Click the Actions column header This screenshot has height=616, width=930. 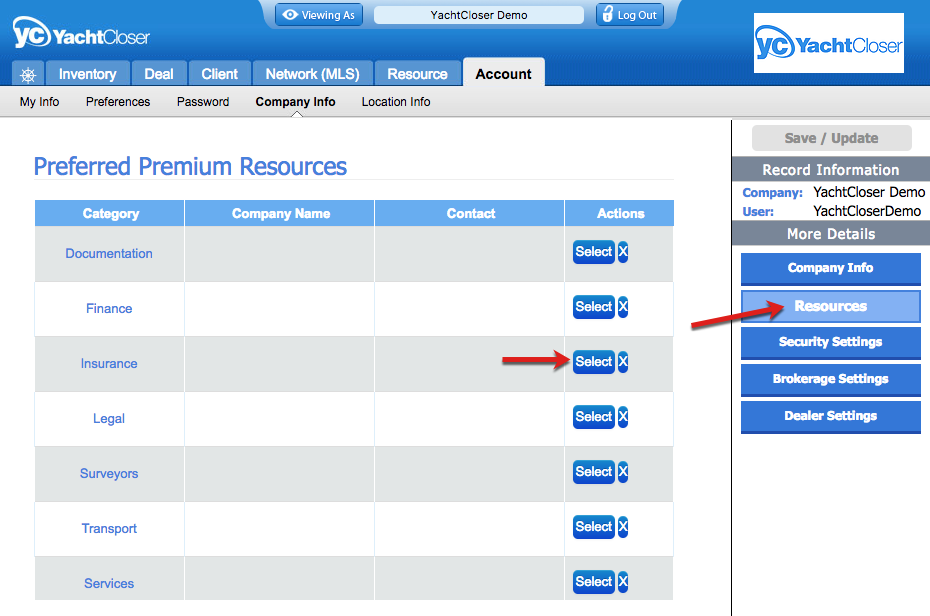click(620, 213)
